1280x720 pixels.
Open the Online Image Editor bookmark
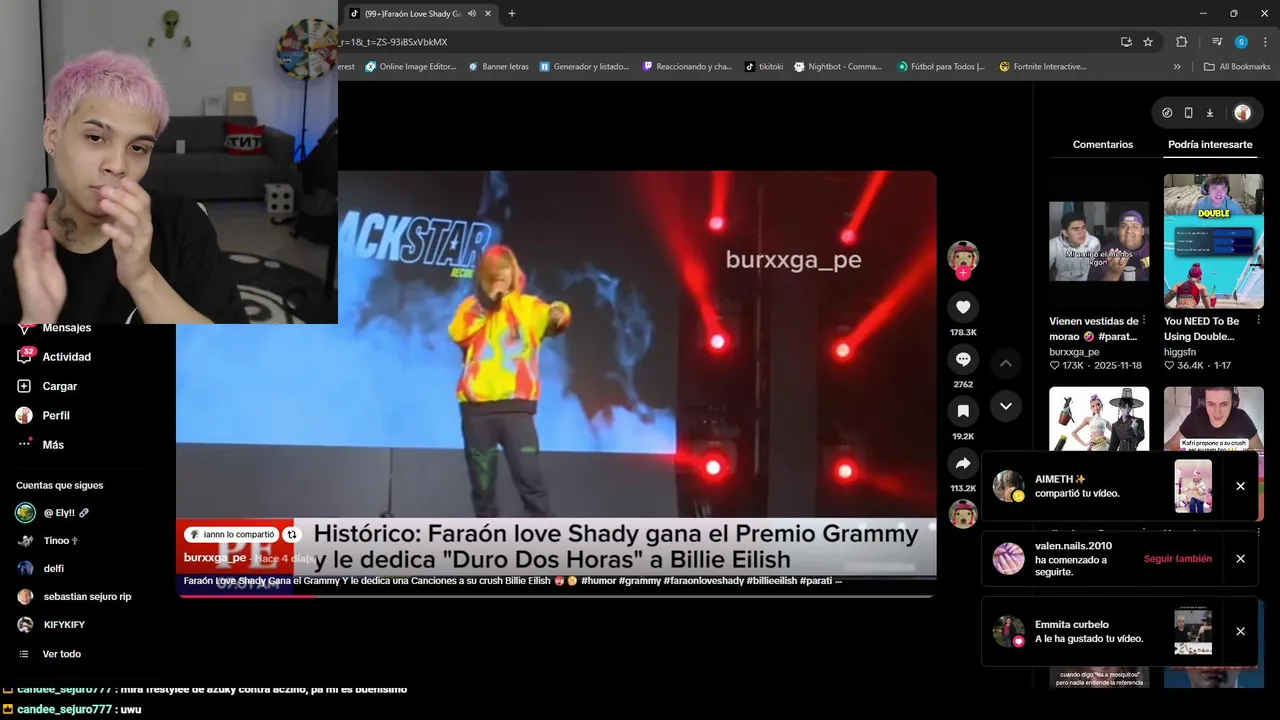tap(411, 67)
